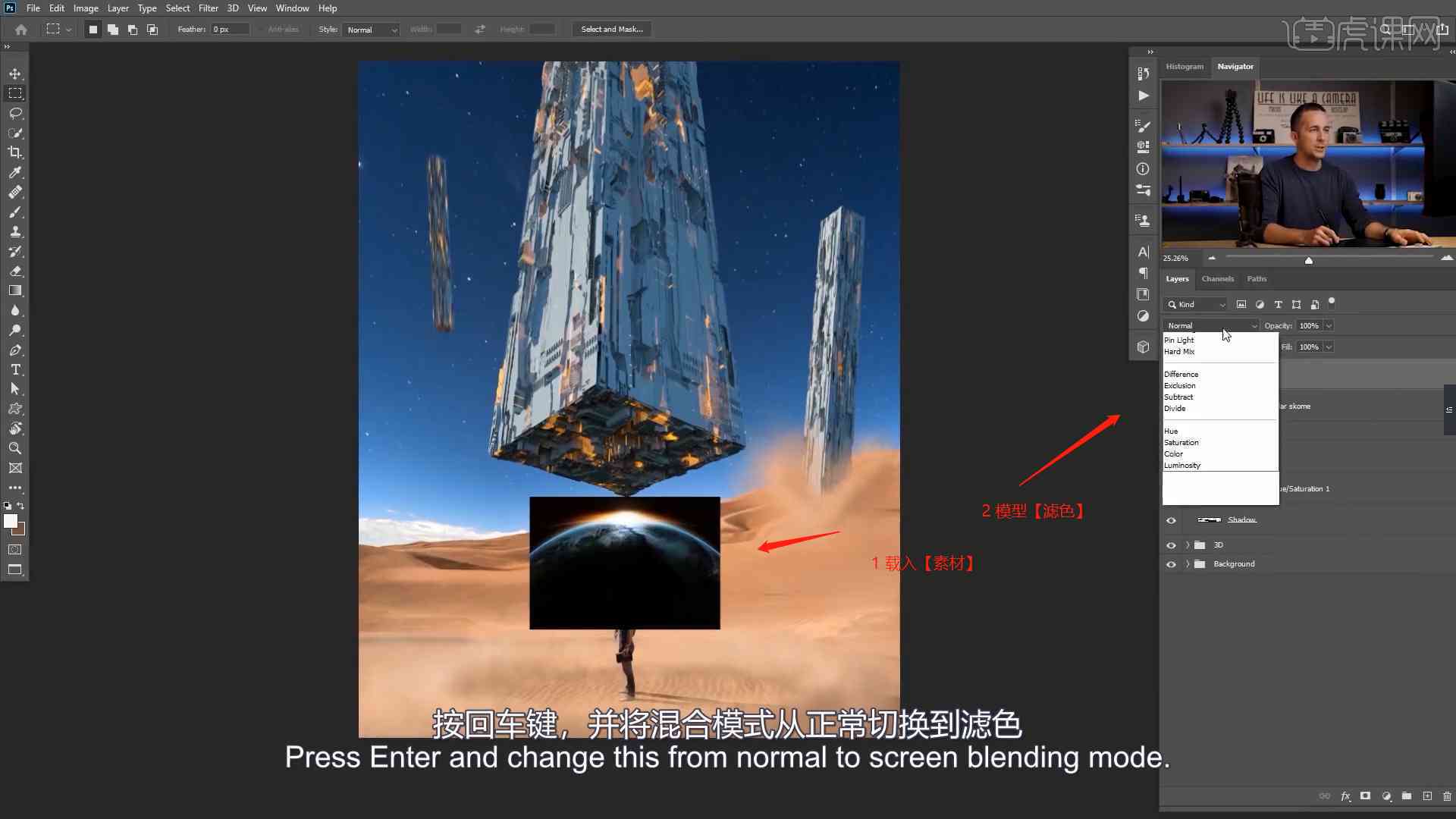
Task: Open the Home screen icon
Action: 21,30
